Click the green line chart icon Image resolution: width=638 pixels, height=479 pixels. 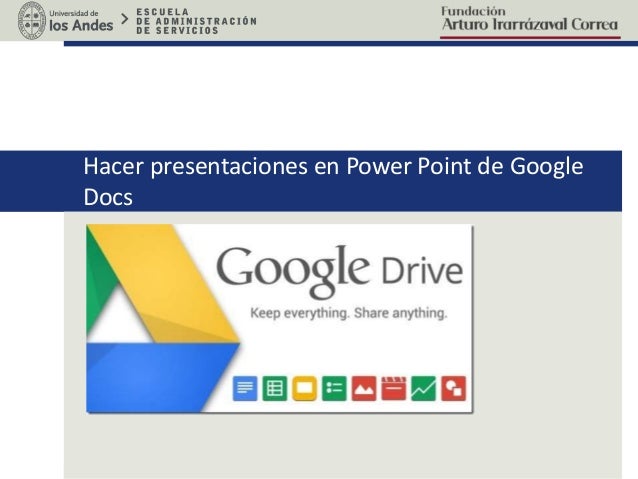(423, 388)
